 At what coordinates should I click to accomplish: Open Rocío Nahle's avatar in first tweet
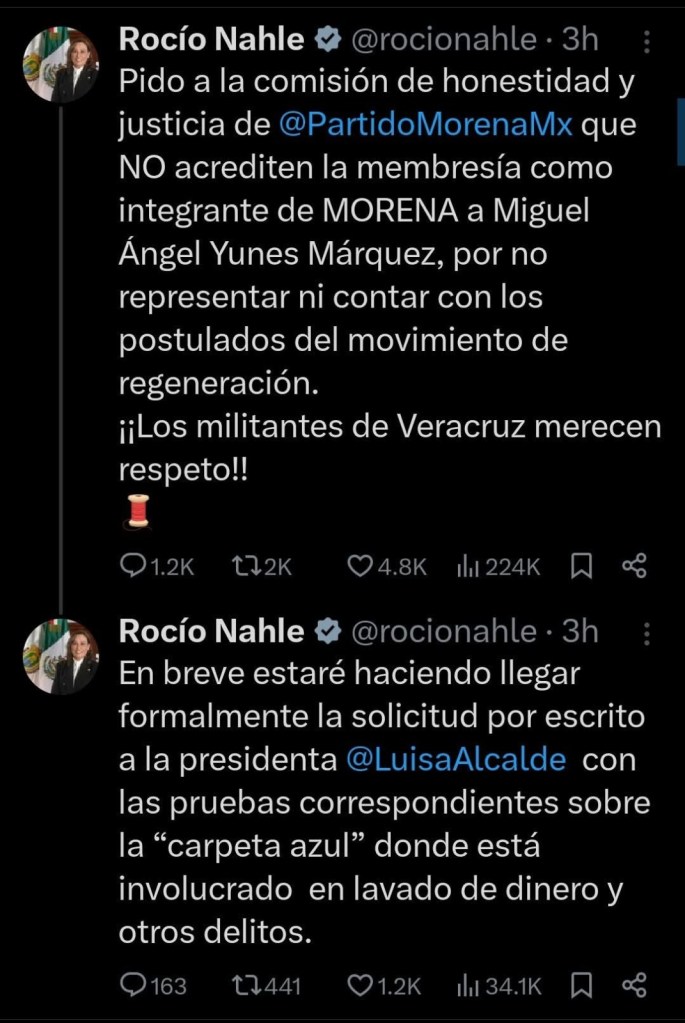[x=60, y=63]
